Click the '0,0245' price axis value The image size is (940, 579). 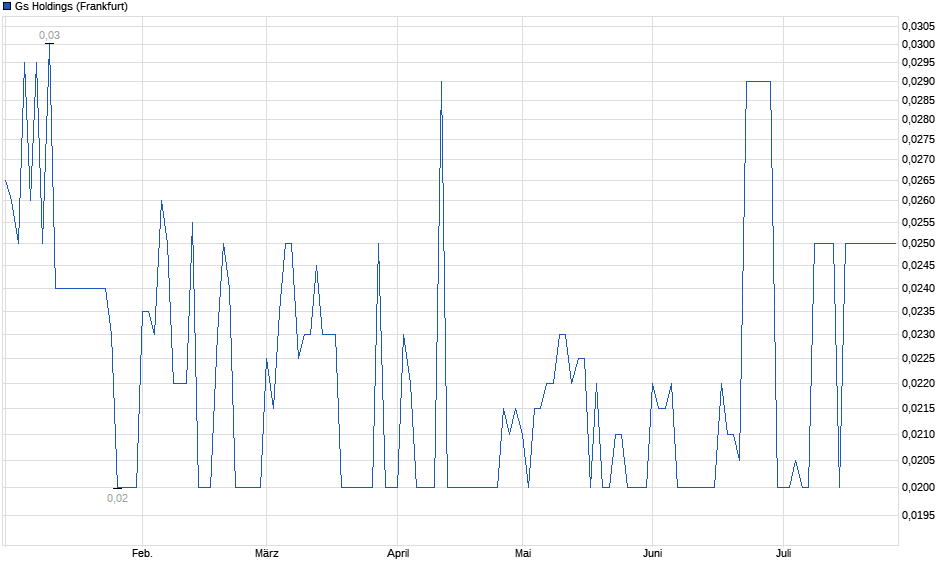point(918,266)
